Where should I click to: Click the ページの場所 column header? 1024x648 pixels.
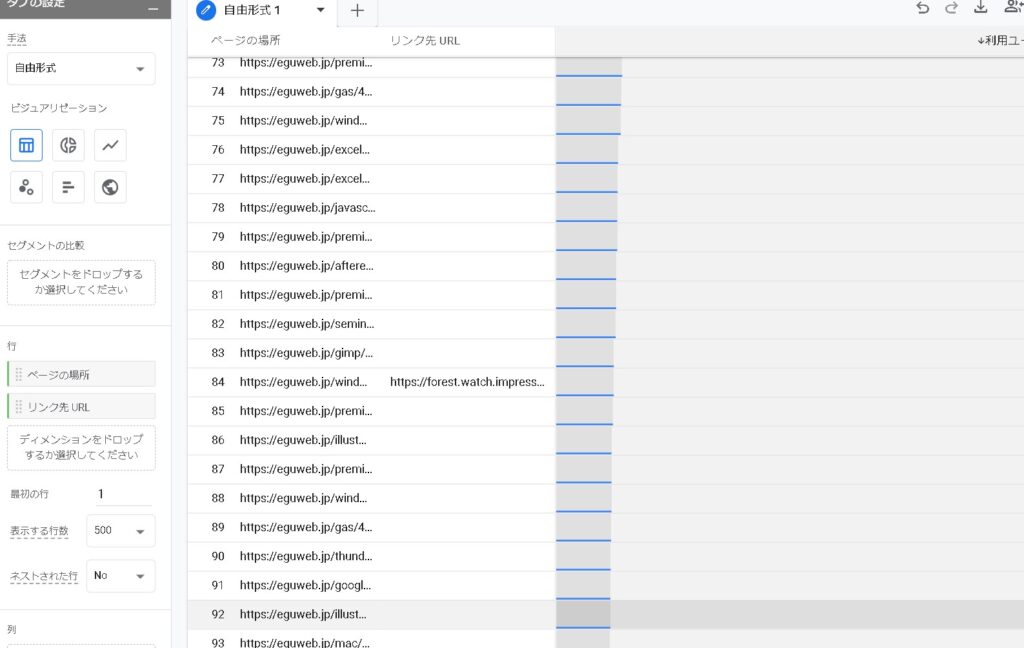coord(246,41)
